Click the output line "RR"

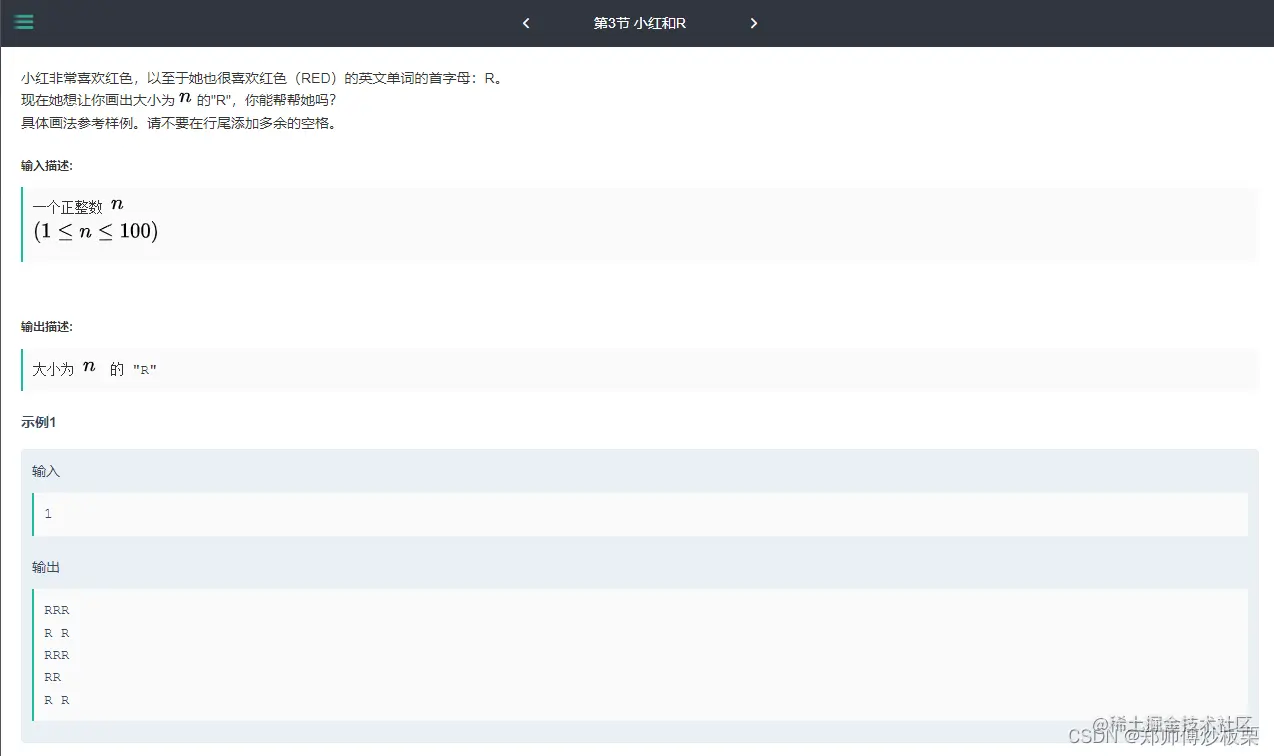(53, 677)
